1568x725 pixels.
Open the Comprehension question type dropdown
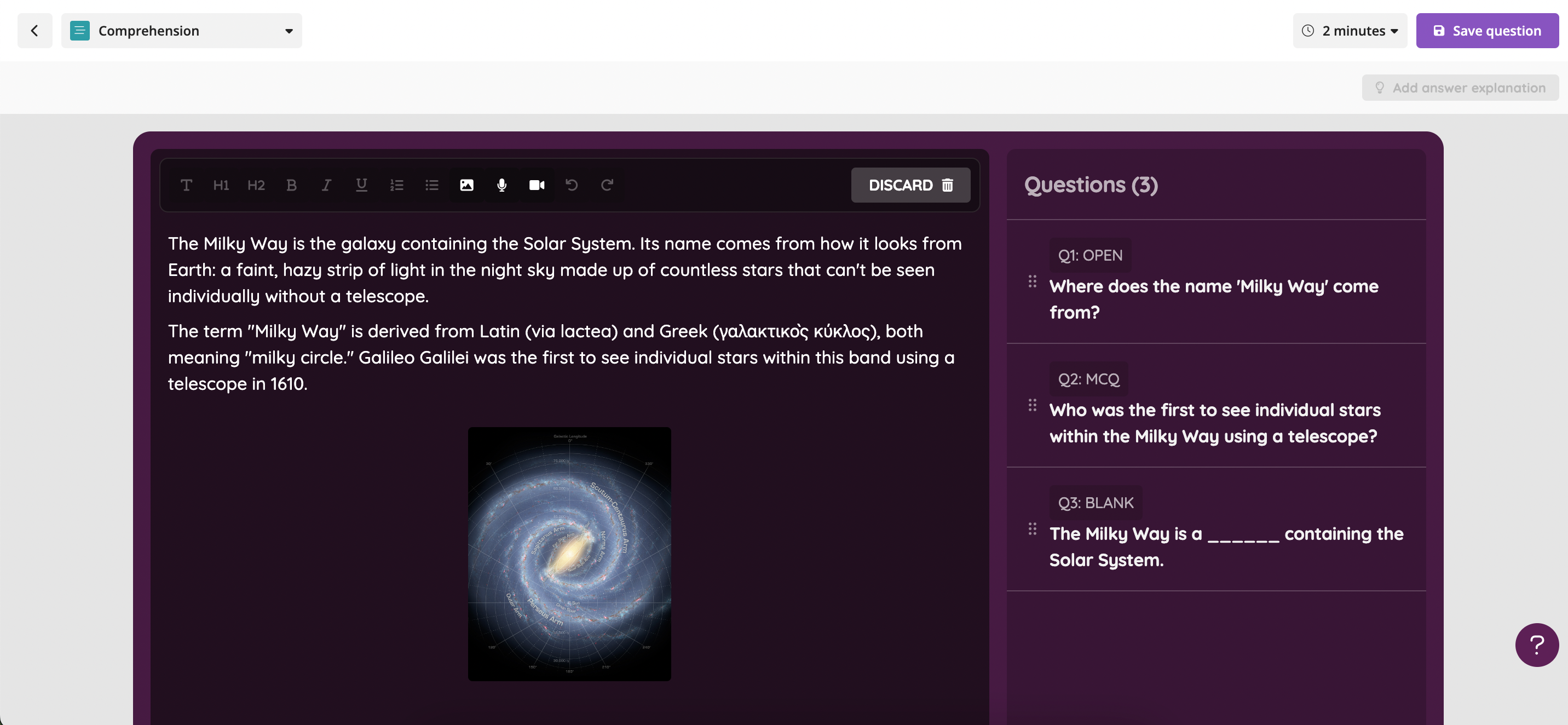pyautogui.click(x=181, y=31)
